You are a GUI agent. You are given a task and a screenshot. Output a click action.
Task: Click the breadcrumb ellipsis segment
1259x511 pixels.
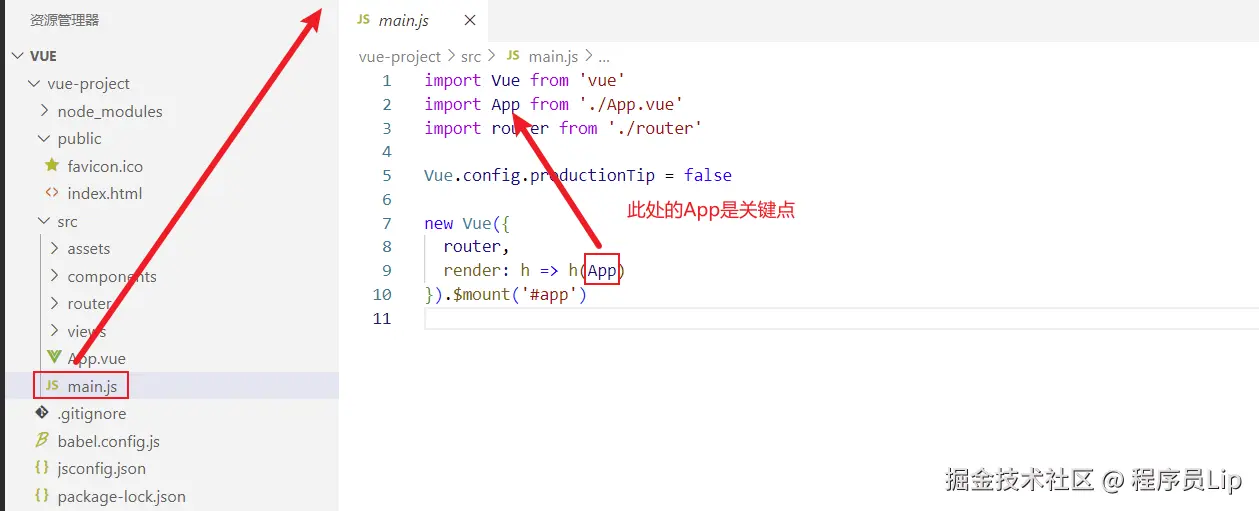tap(604, 57)
